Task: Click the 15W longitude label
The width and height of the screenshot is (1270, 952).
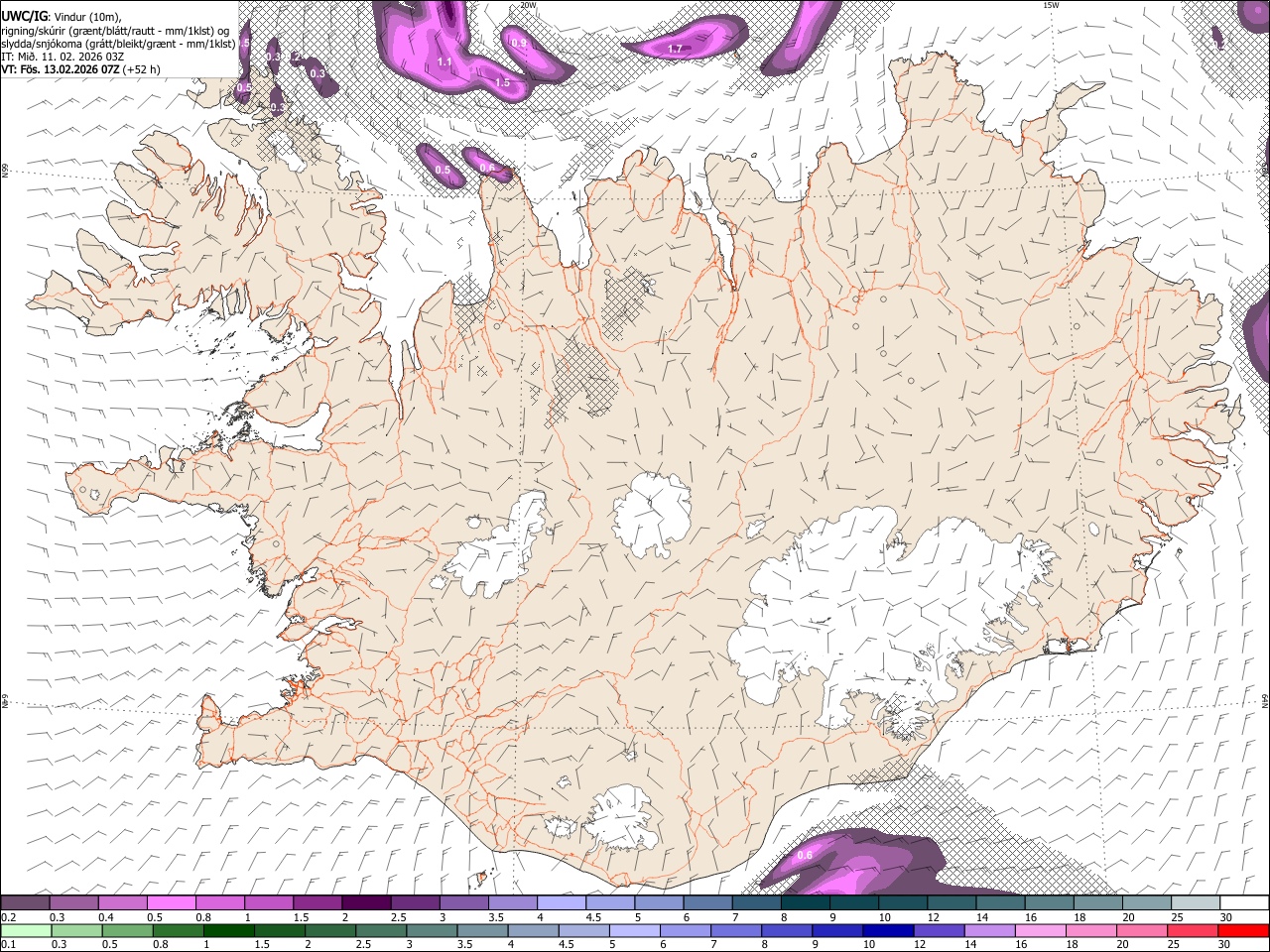Action: point(1051,5)
